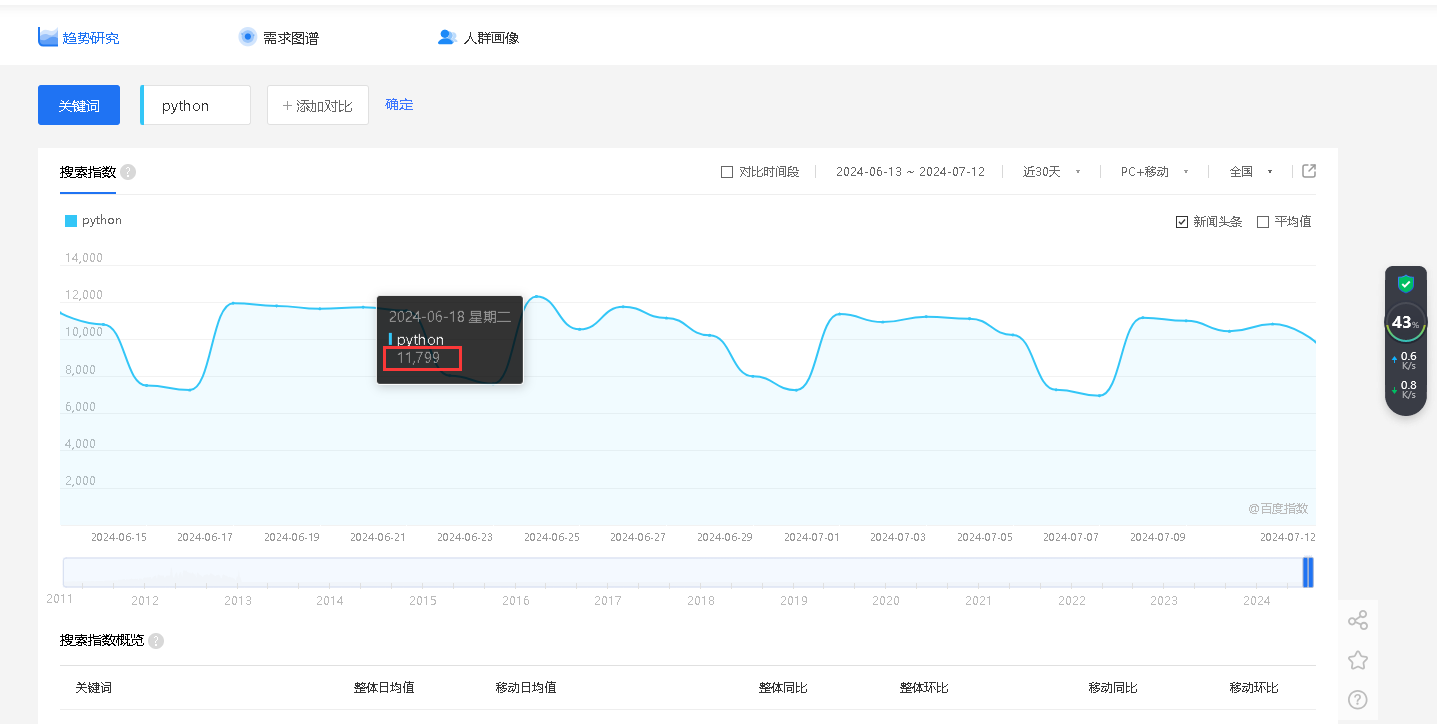Click the 添加对比 button
Viewport: 1437px width, 724px height.
click(318, 105)
